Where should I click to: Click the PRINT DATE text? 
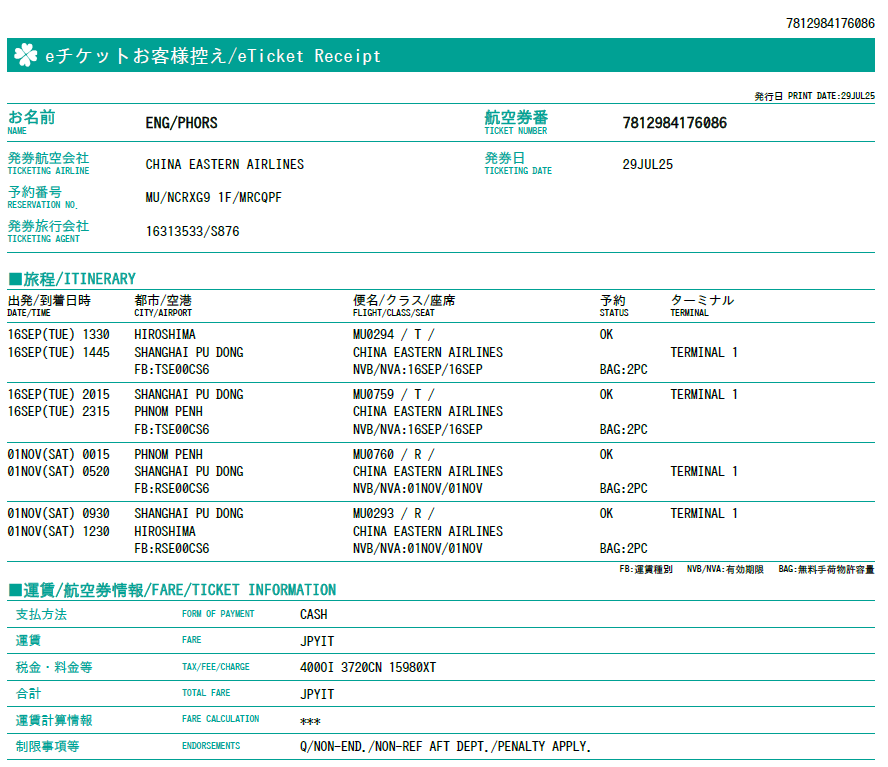(814, 96)
